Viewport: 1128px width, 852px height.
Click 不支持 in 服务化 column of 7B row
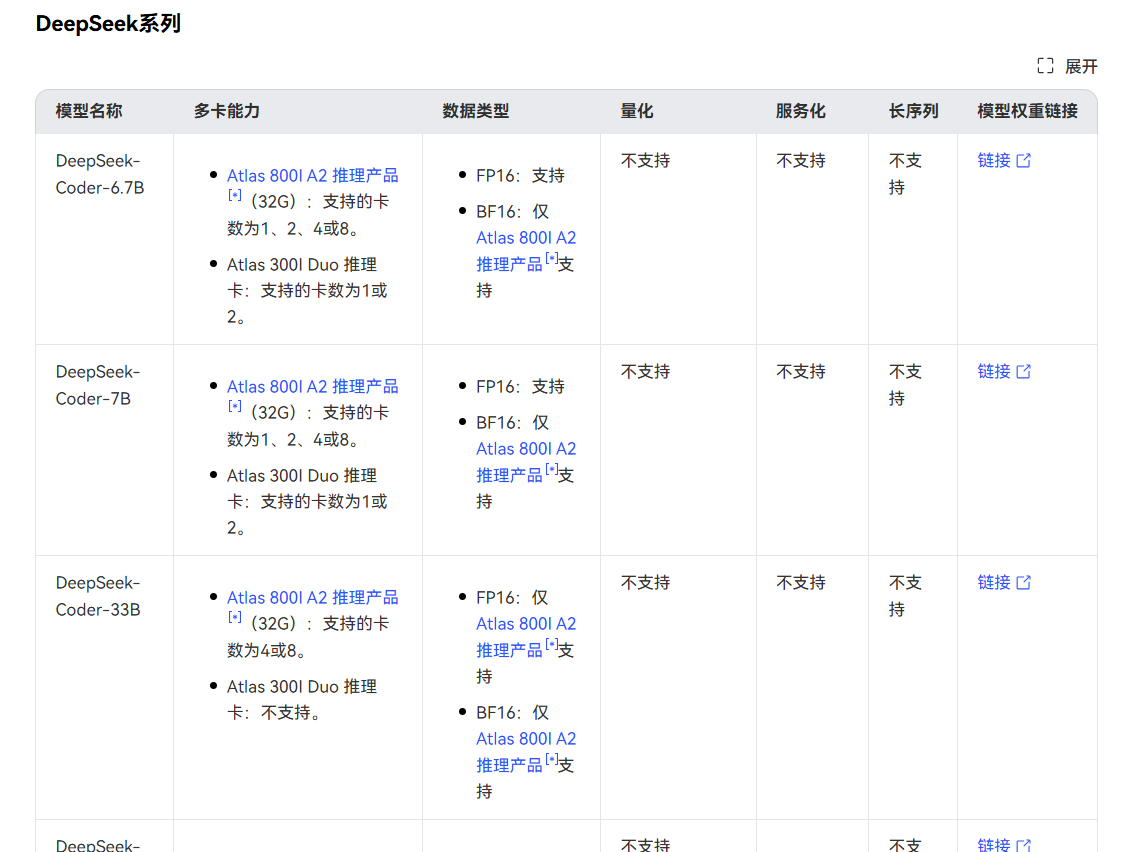click(x=801, y=371)
